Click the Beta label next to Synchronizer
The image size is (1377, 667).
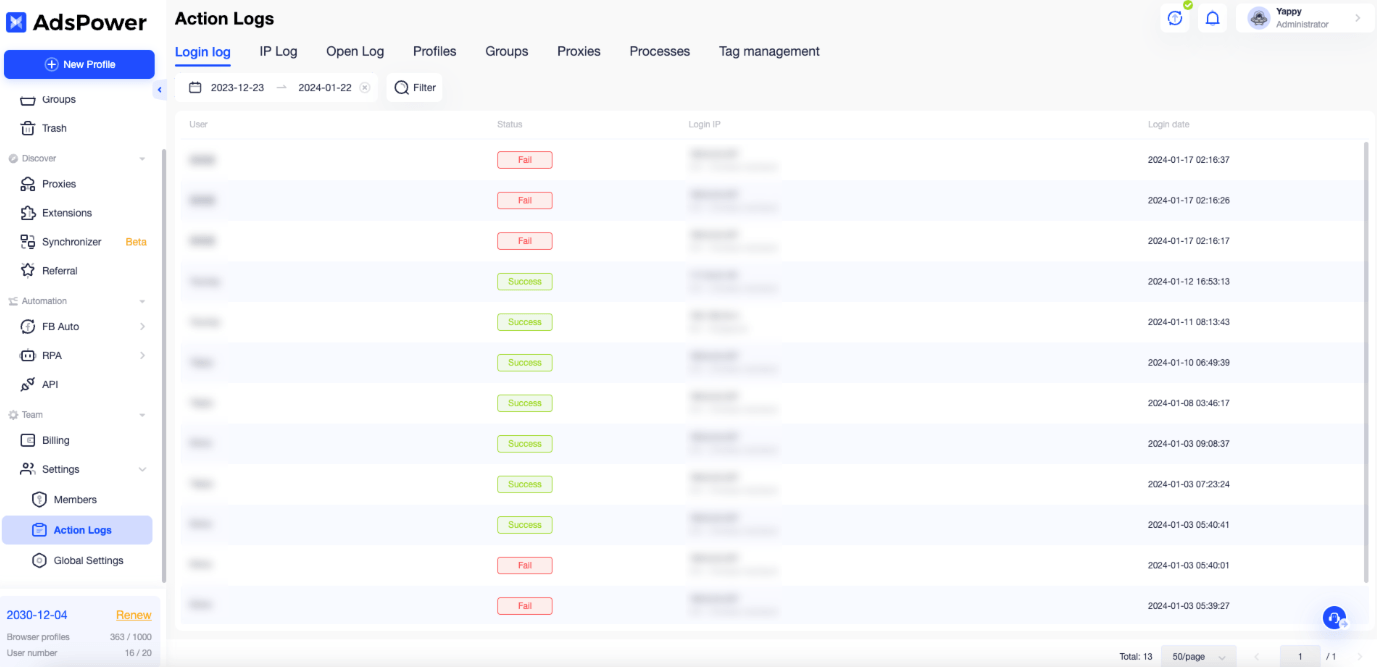click(136, 242)
